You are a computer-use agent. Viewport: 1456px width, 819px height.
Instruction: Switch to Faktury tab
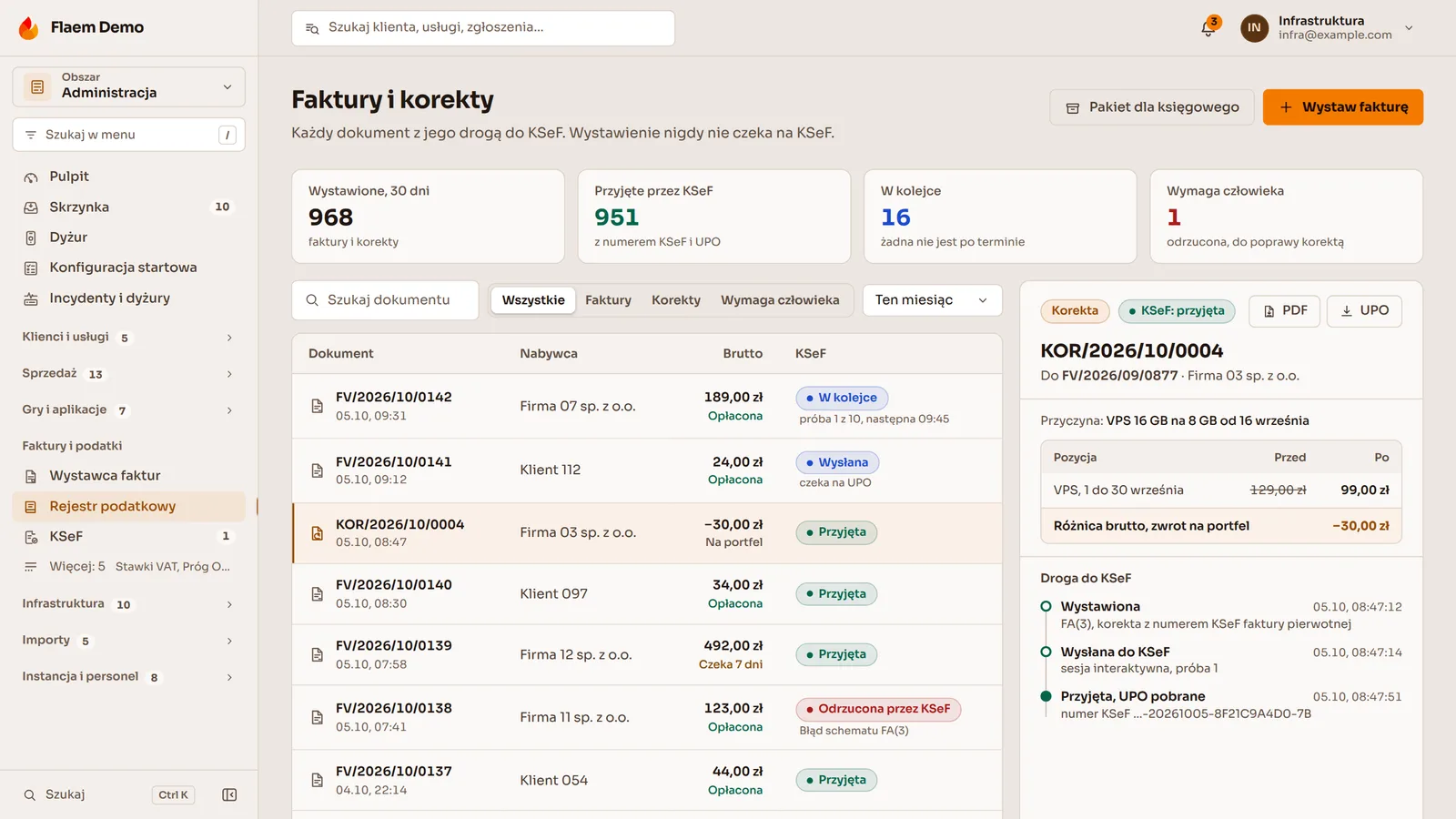pos(608,300)
